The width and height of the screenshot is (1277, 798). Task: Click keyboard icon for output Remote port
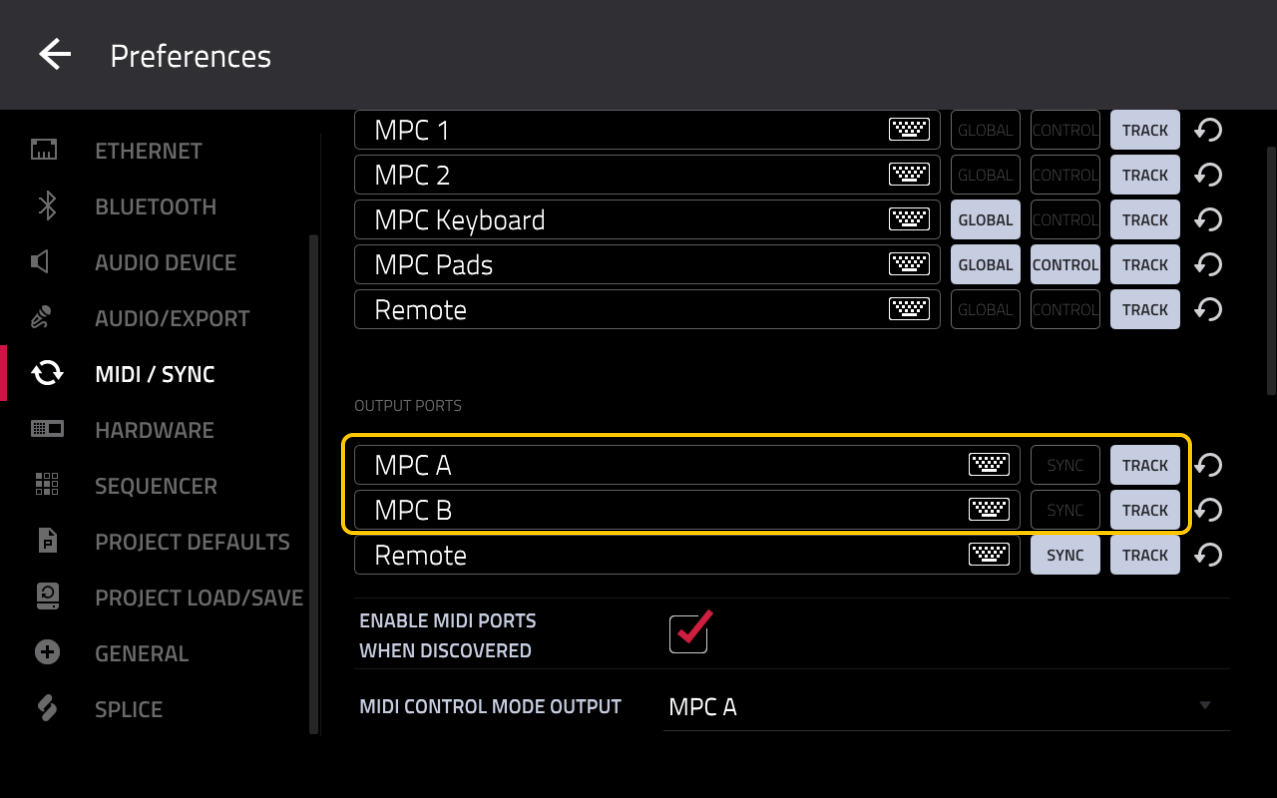pyautogui.click(x=989, y=555)
